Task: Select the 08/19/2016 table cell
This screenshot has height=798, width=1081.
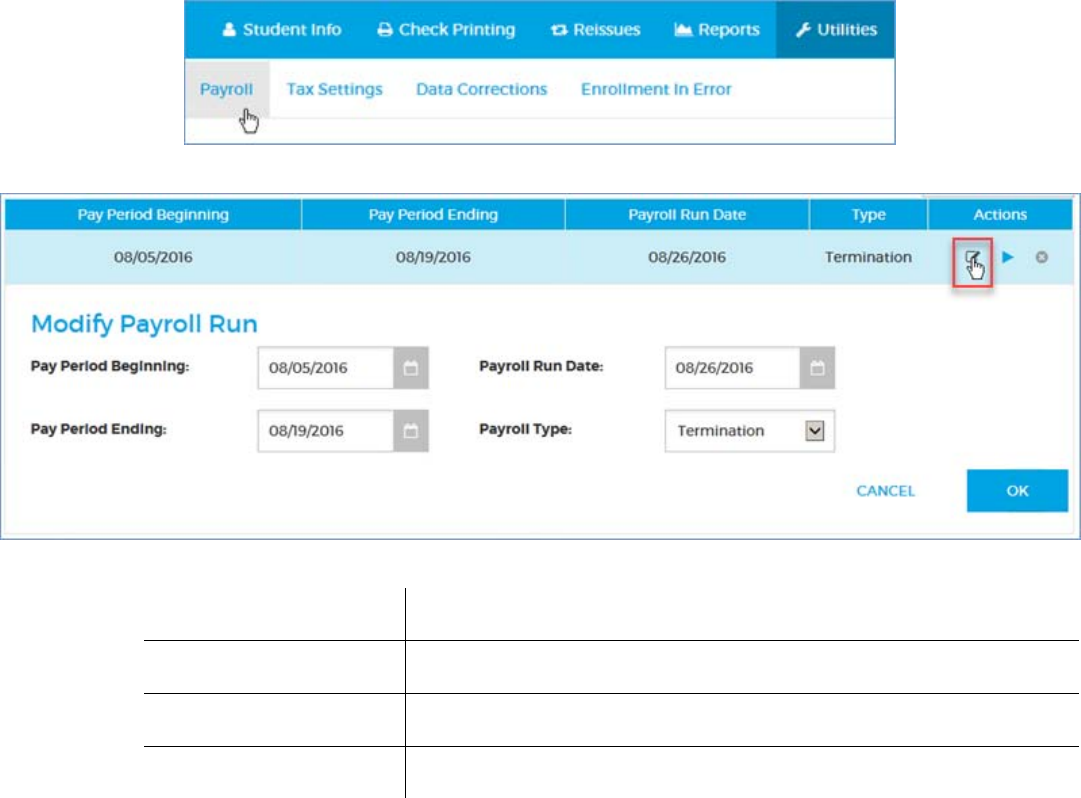Action: pyautogui.click(x=433, y=257)
